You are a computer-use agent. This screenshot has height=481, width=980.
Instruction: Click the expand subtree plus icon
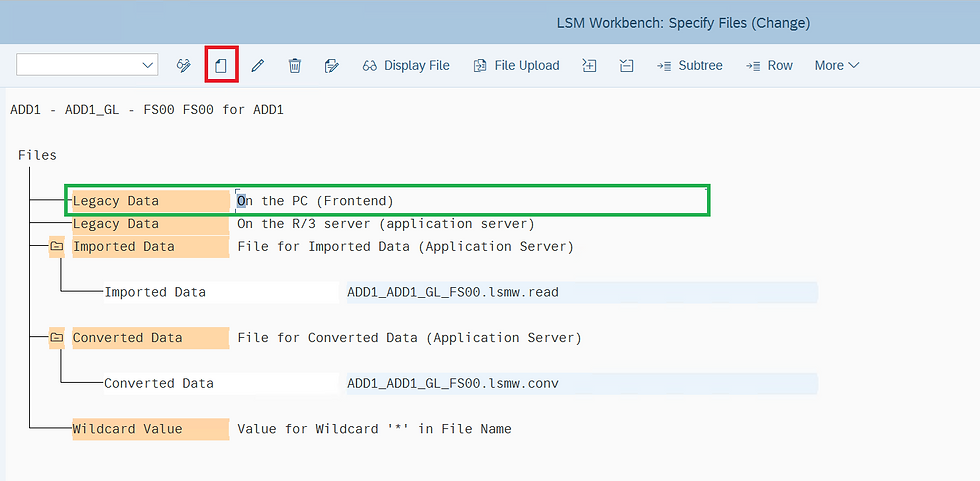coord(589,65)
